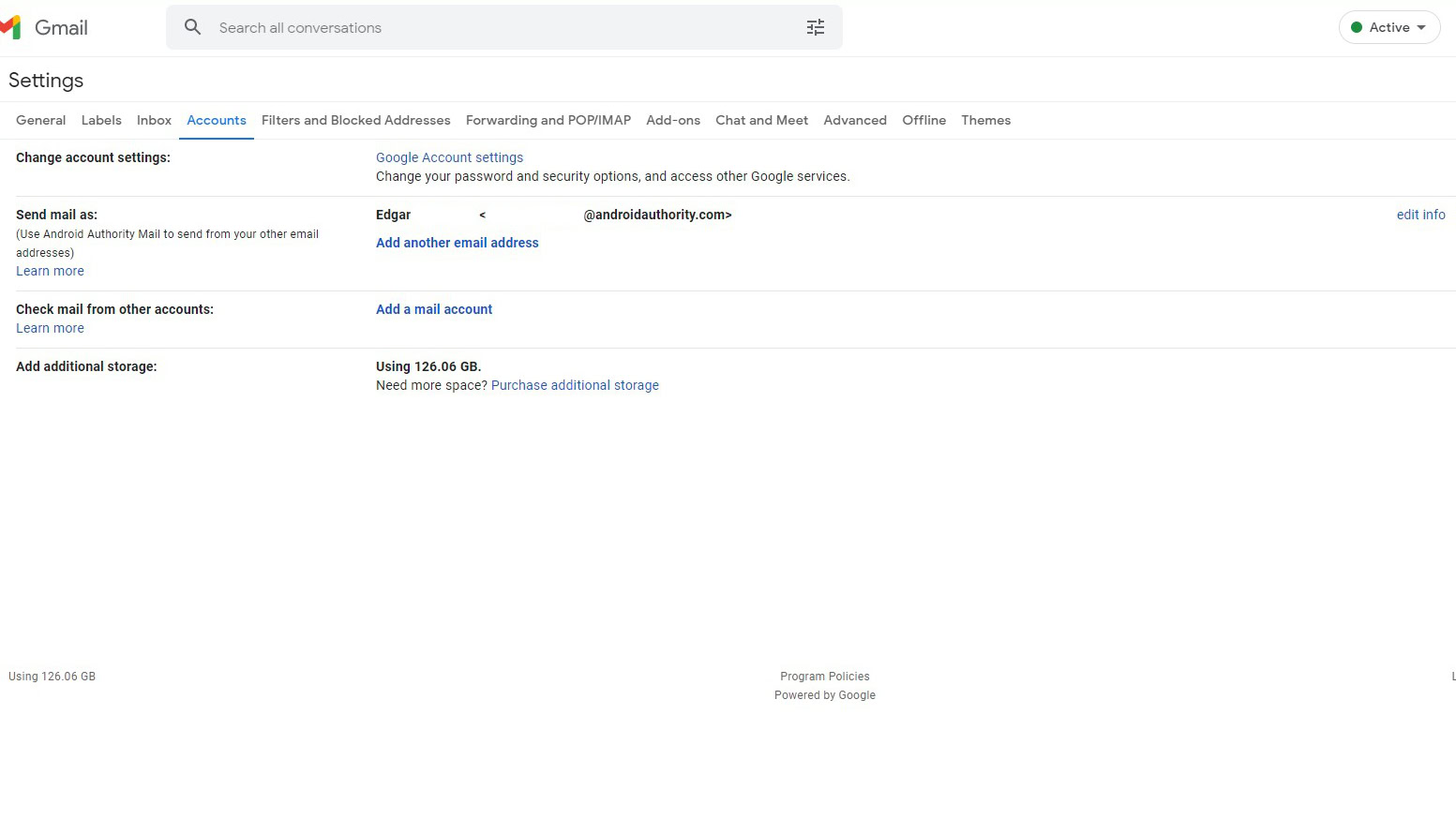Focus the Search all conversations field
This screenshot has height=819, width=1456.
pyautogui.click(x=504, y=27)
